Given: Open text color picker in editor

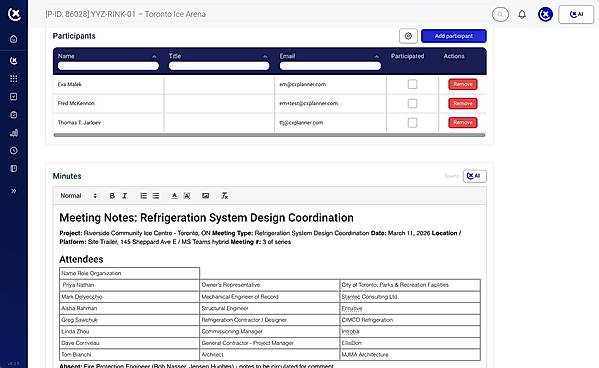Looking at the screenshot, I should (x=174, y=196).
